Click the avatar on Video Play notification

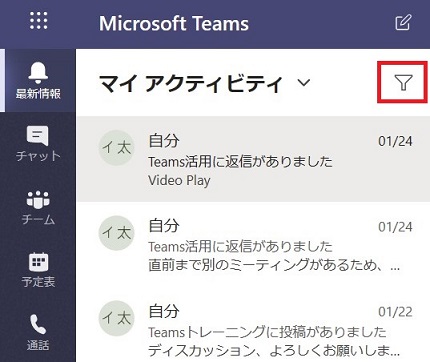(x=116, y=148)
